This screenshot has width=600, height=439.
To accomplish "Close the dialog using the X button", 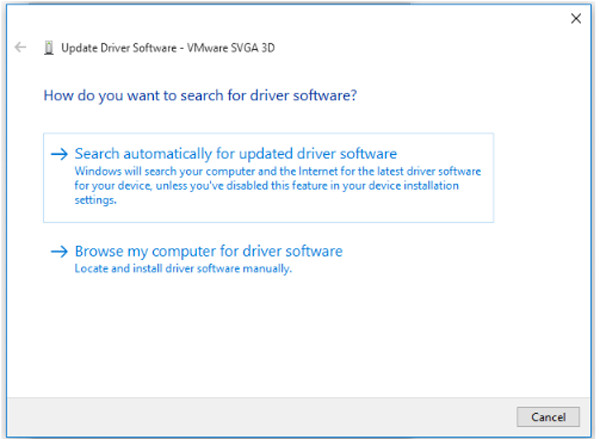I will [575, 18].
